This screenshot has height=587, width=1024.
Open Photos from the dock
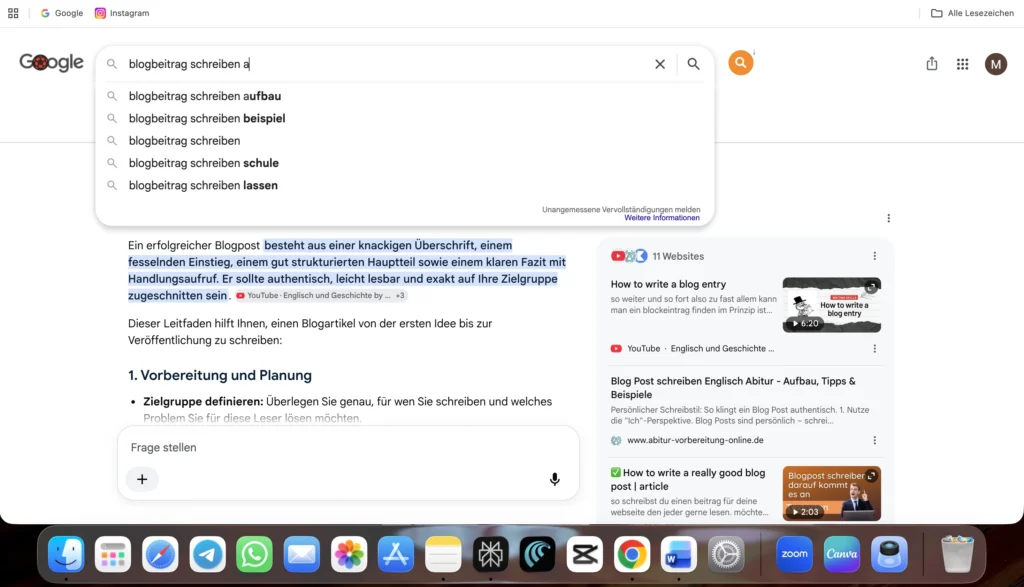pos(349,554)
